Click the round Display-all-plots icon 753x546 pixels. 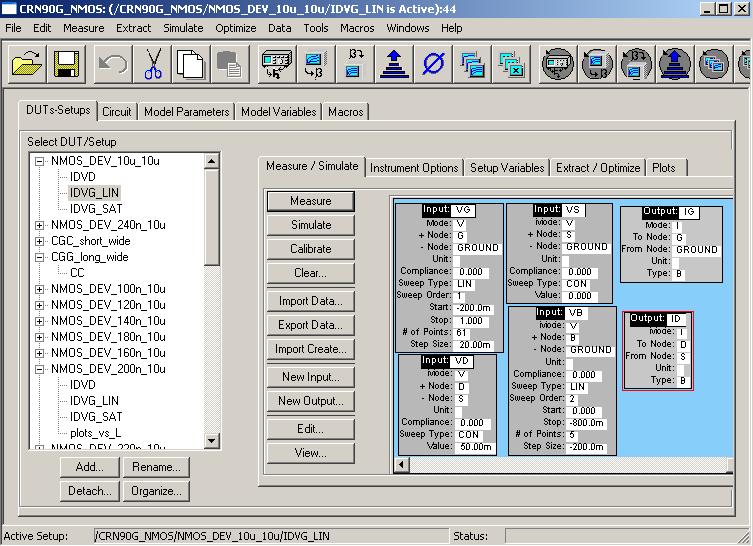click(x=714, y=64)
